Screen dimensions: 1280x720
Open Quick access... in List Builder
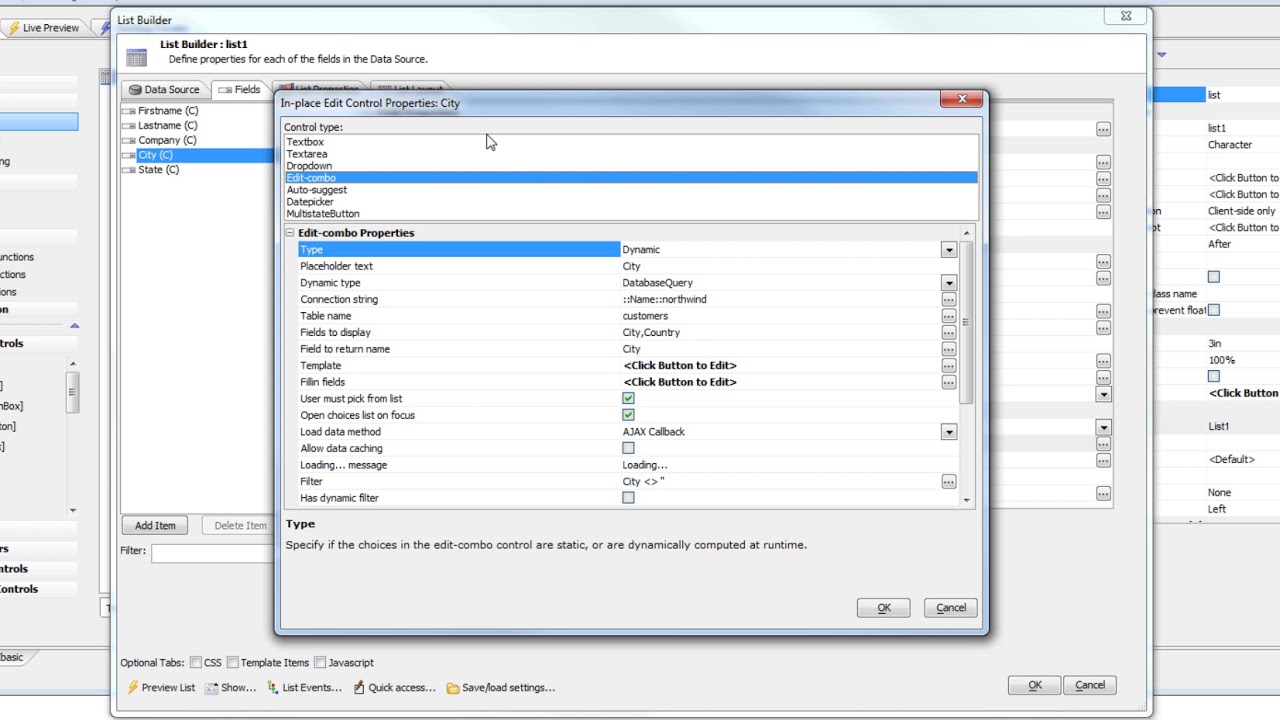click(x=394, y=688)
